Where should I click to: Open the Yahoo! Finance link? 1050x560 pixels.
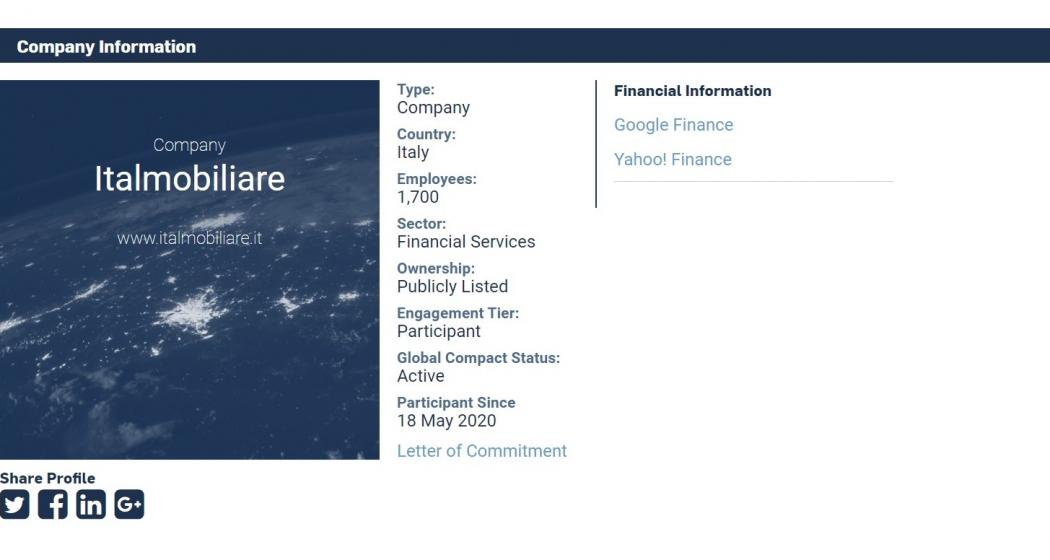click(672, 159)
